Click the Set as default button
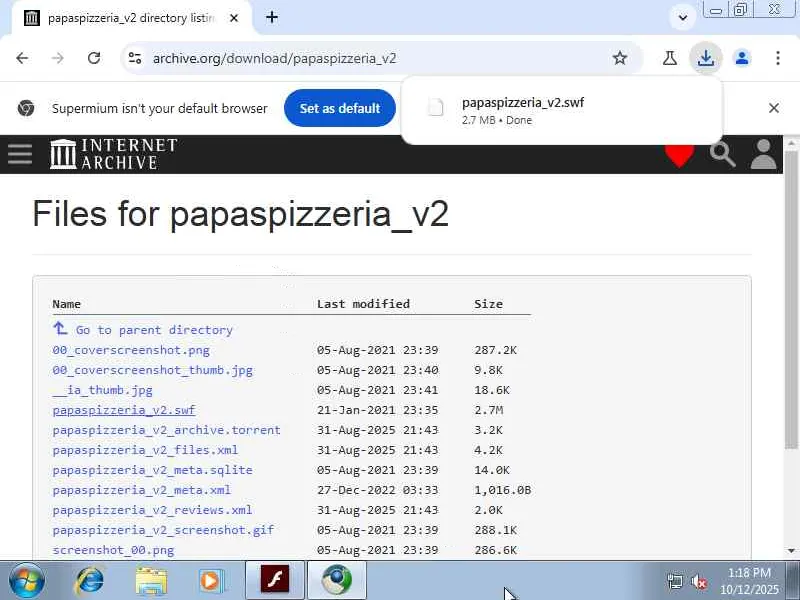The height and width of the screenshot is (600, 800). (x=340, y=108)
